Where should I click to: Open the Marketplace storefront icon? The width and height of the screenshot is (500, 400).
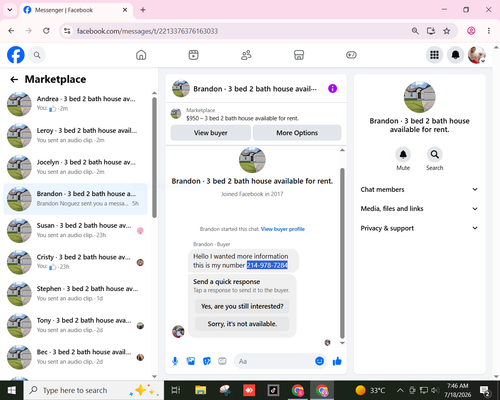(x=299, y=55)
